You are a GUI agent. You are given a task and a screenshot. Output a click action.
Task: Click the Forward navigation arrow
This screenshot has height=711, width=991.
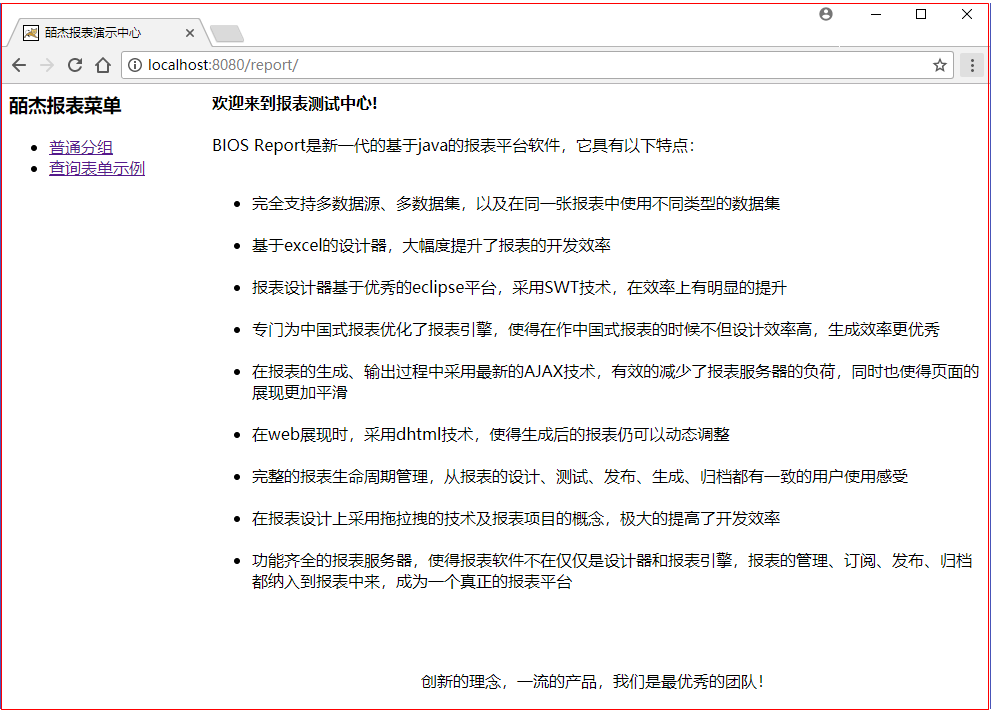(x=46, y=65)
